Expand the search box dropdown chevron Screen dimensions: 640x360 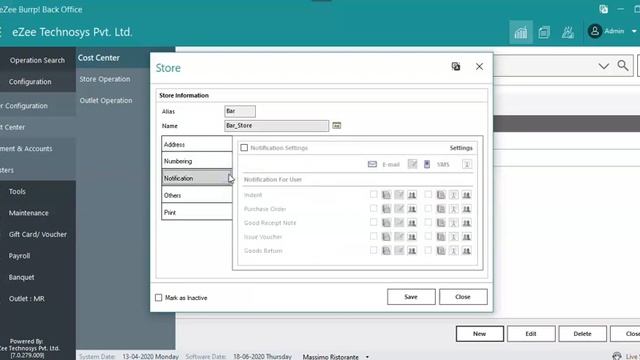[x=604, y=66]
